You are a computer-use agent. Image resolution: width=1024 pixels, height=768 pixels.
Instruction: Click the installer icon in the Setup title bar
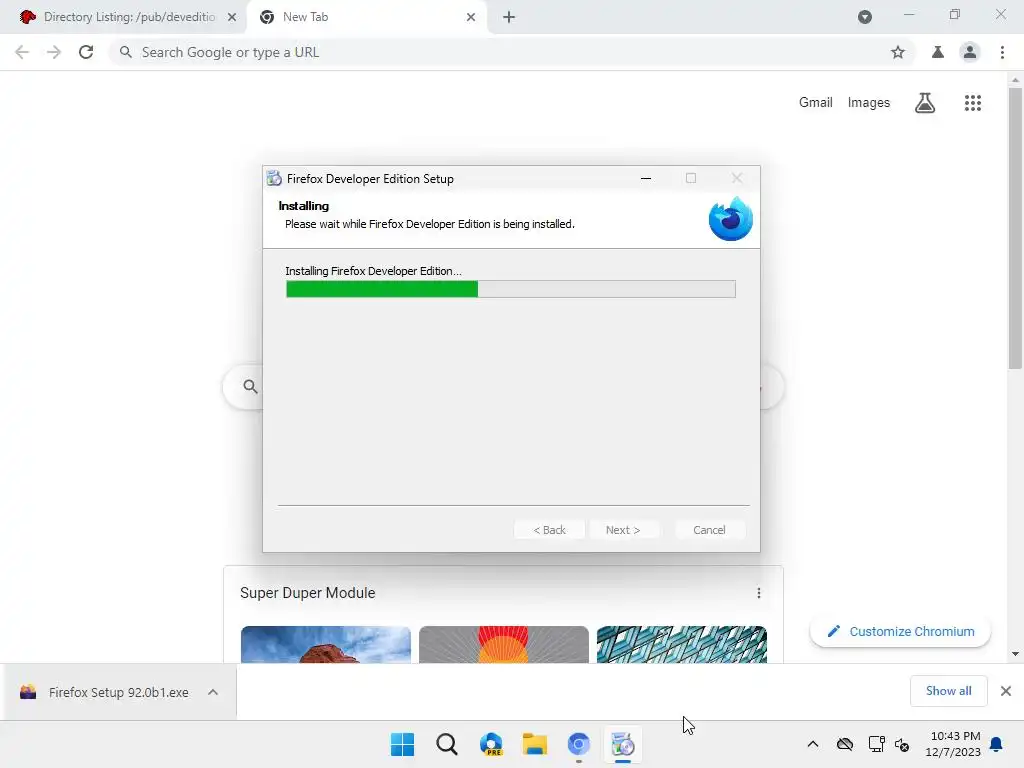(x=274, y=178)
